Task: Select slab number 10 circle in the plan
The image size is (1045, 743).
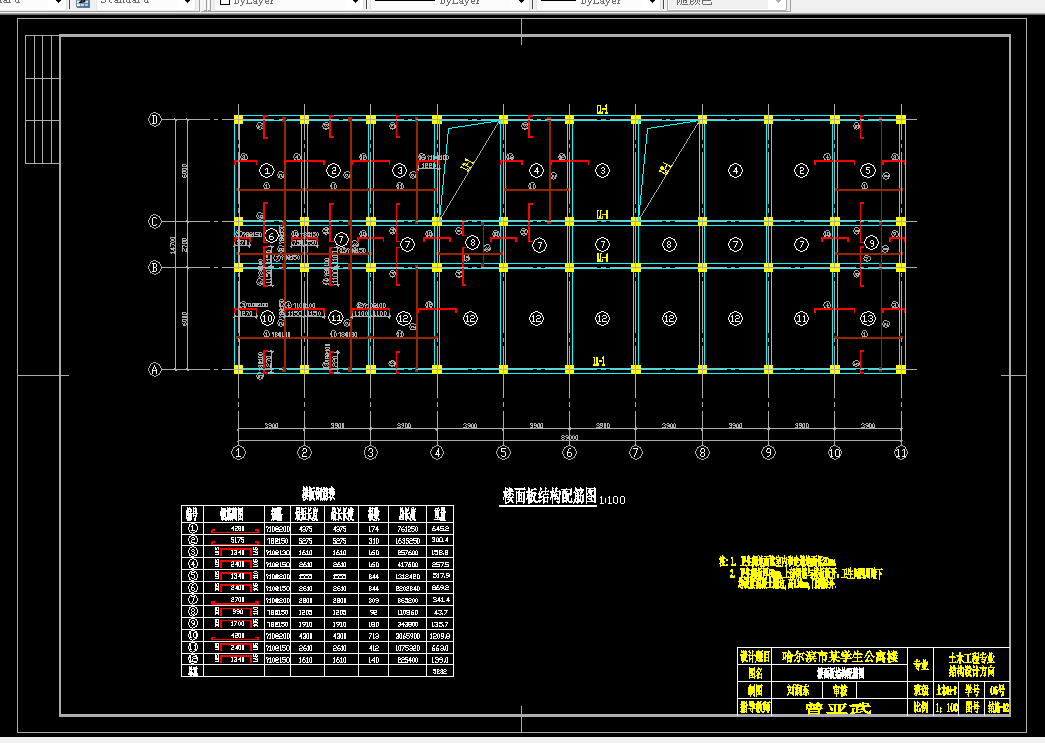Action: click(x=267, y=319)
